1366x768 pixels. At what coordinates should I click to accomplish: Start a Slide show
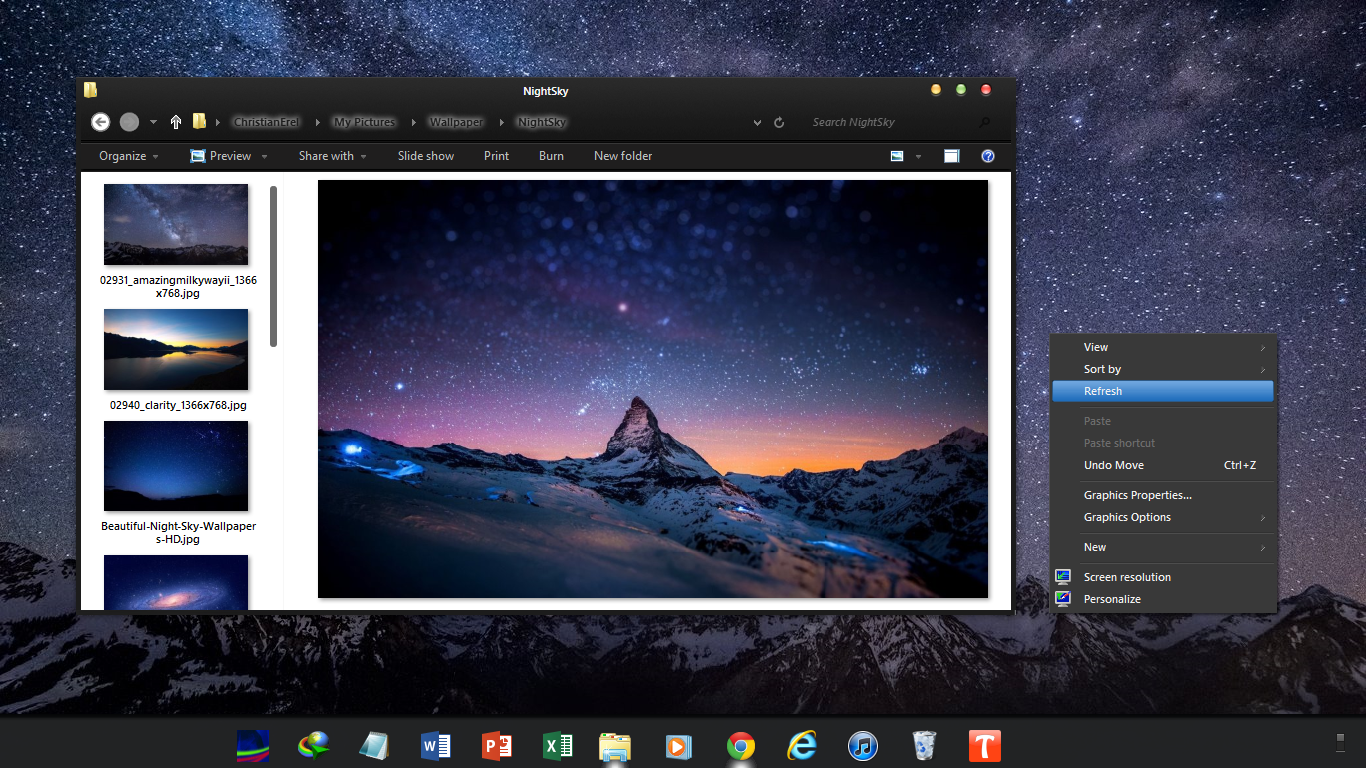(426, 156)
